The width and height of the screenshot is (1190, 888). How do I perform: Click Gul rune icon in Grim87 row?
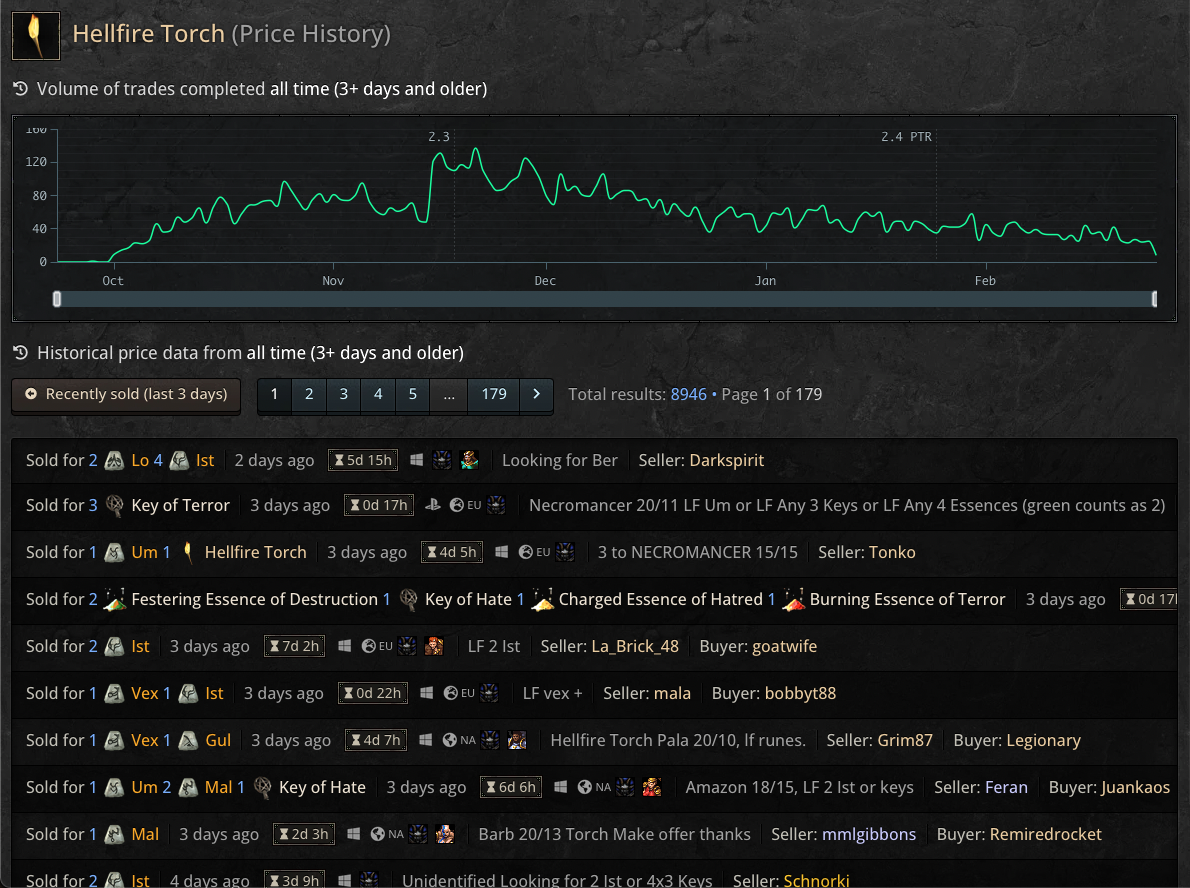tap(188, 741)
